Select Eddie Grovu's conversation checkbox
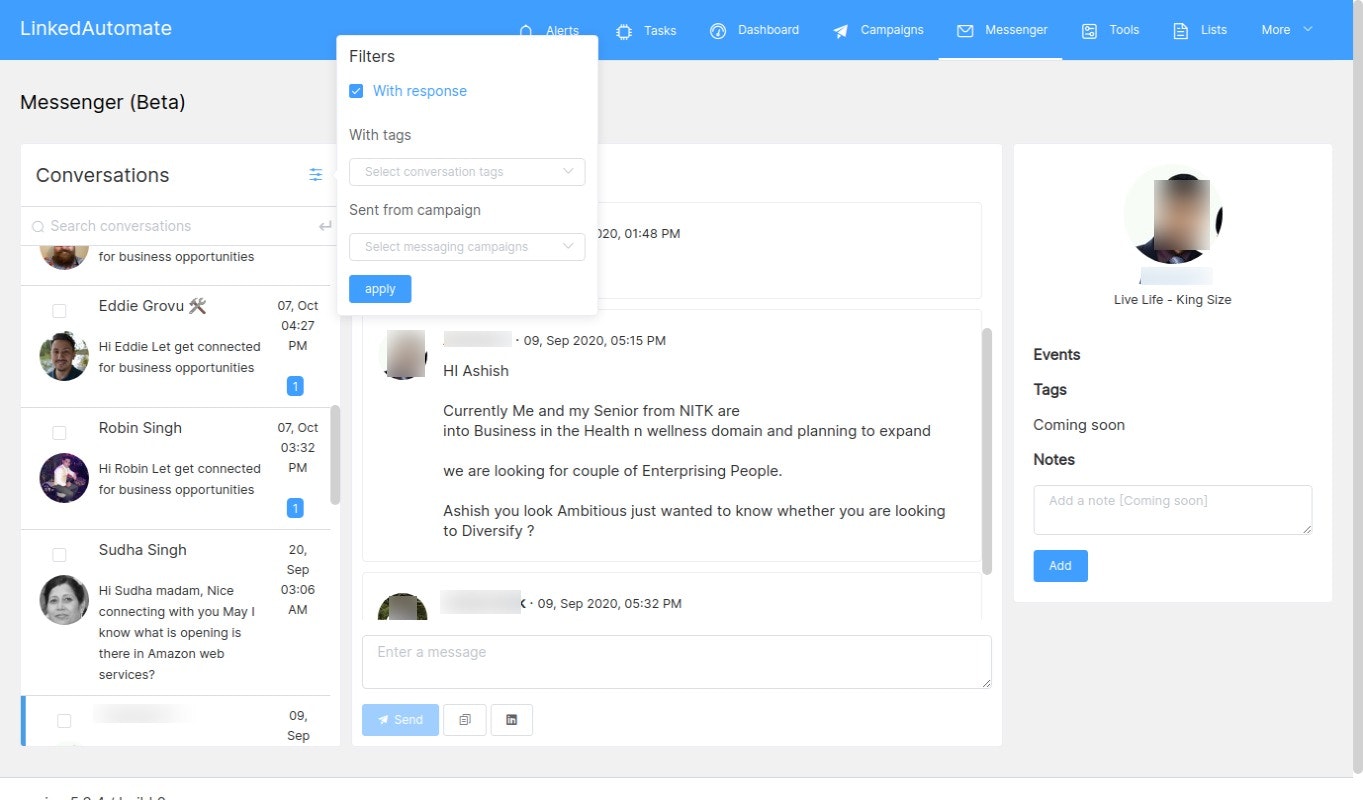This screenshot has width=1363, height=800. point(59,310)
